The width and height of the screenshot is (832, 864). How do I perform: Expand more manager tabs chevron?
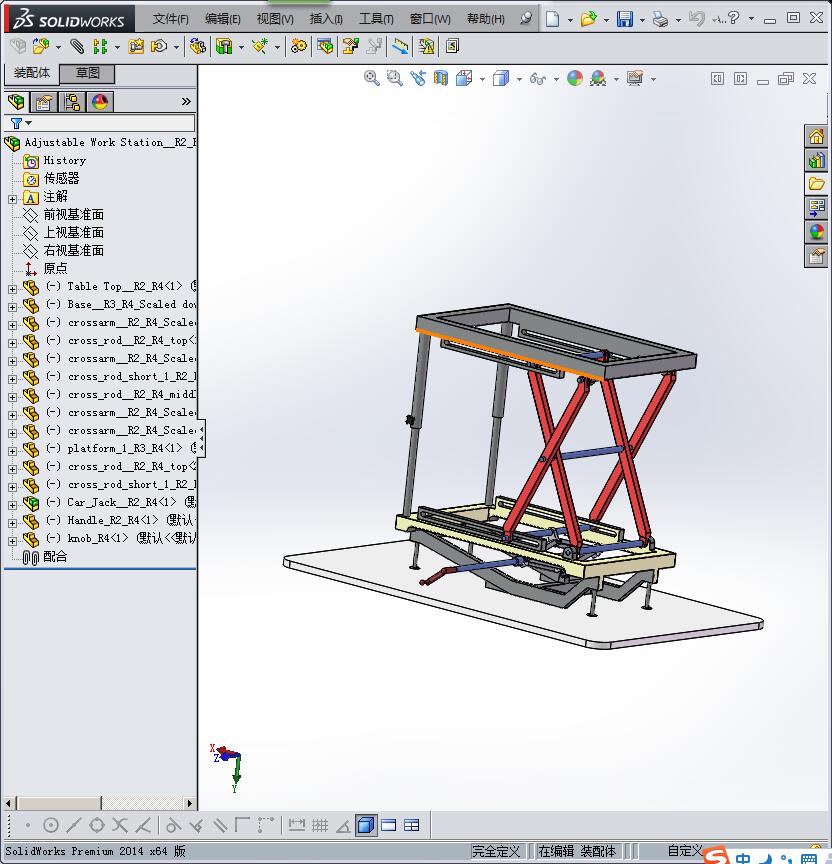(x=186, y=101)
